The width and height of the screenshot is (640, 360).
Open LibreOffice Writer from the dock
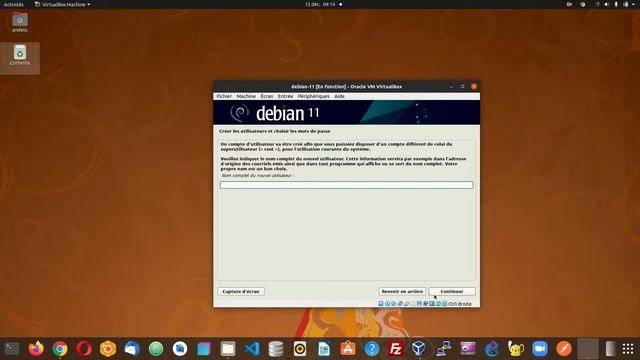(x=324, y=349)
